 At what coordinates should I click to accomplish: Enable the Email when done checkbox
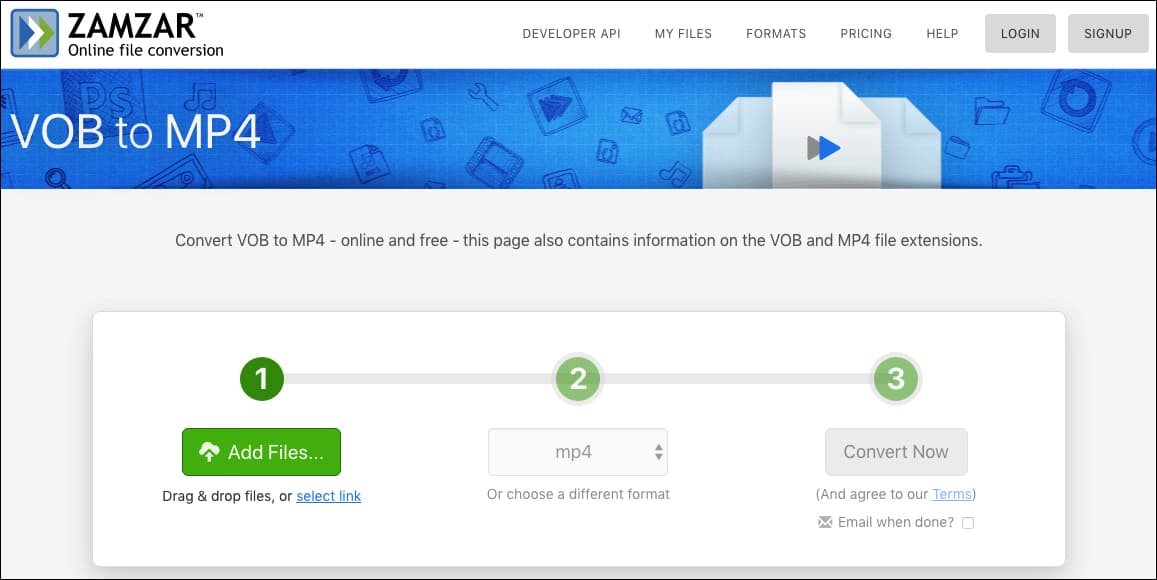point(968,523)
